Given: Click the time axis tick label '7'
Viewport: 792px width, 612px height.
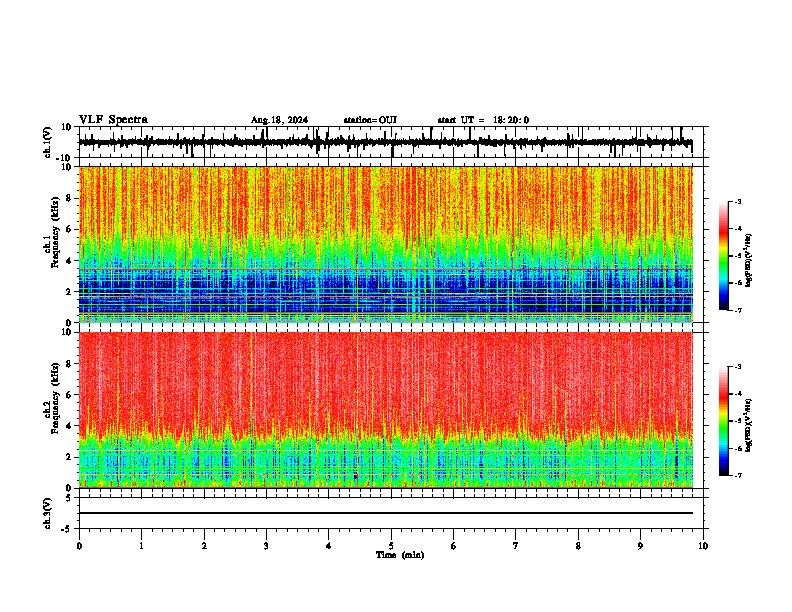Looking at the screenshot, I should (x=516, y=546).
